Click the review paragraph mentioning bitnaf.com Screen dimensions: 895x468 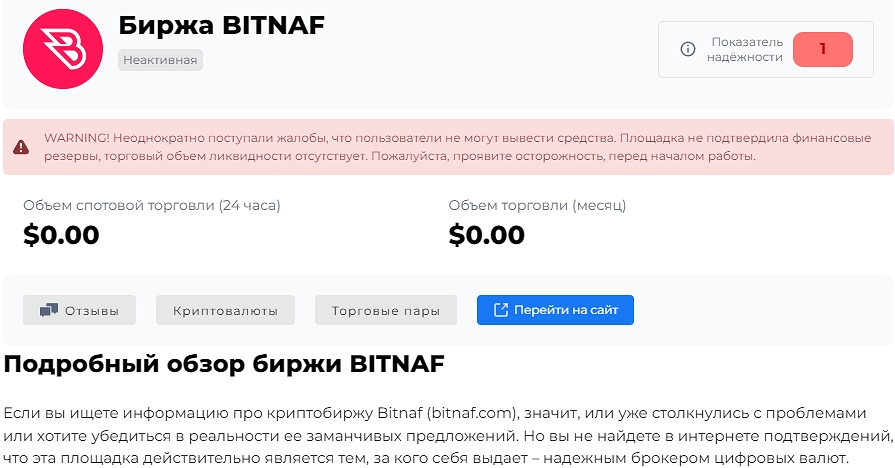447,435
